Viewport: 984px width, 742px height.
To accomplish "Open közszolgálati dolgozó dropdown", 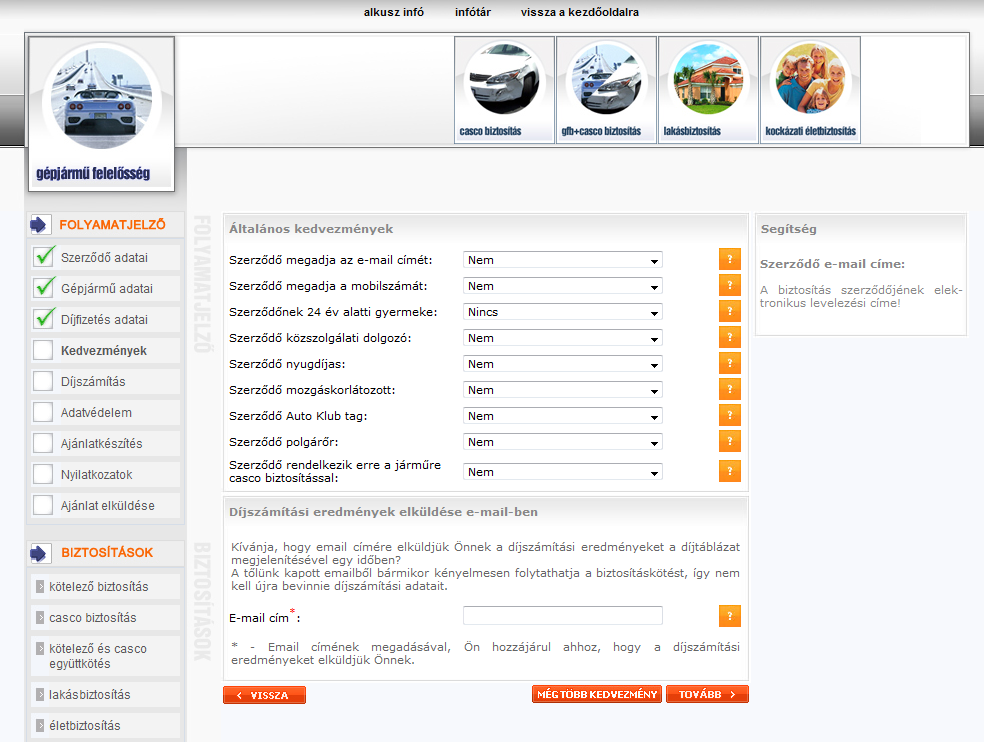I will click(x=562, y=338).
